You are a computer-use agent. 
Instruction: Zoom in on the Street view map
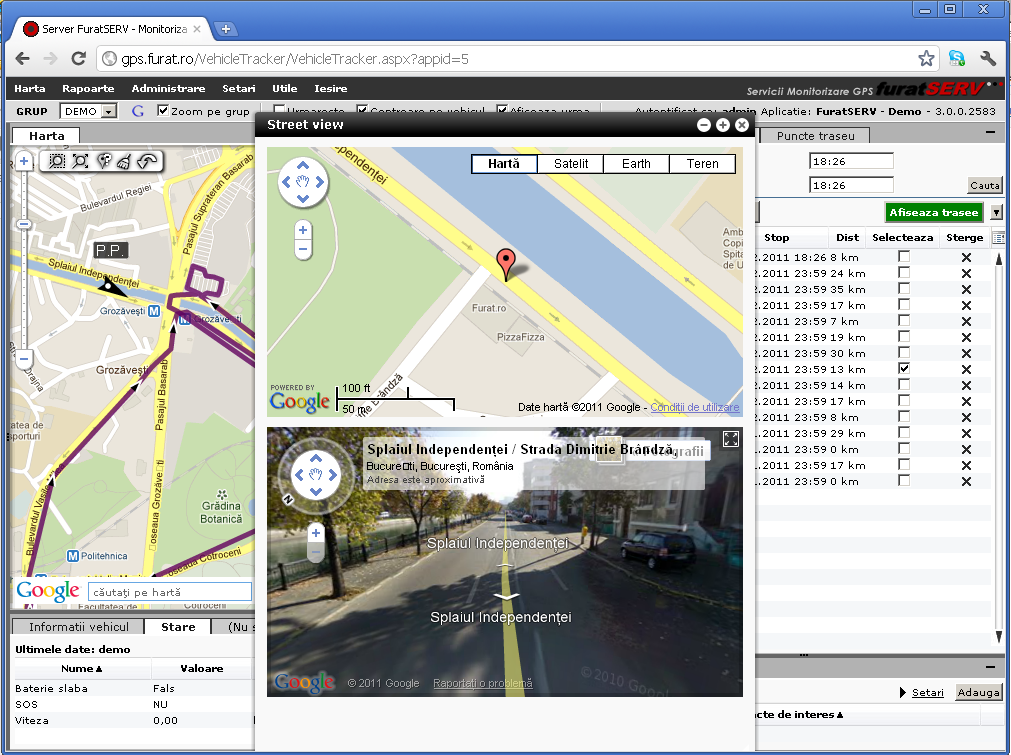tap(303, 230)
